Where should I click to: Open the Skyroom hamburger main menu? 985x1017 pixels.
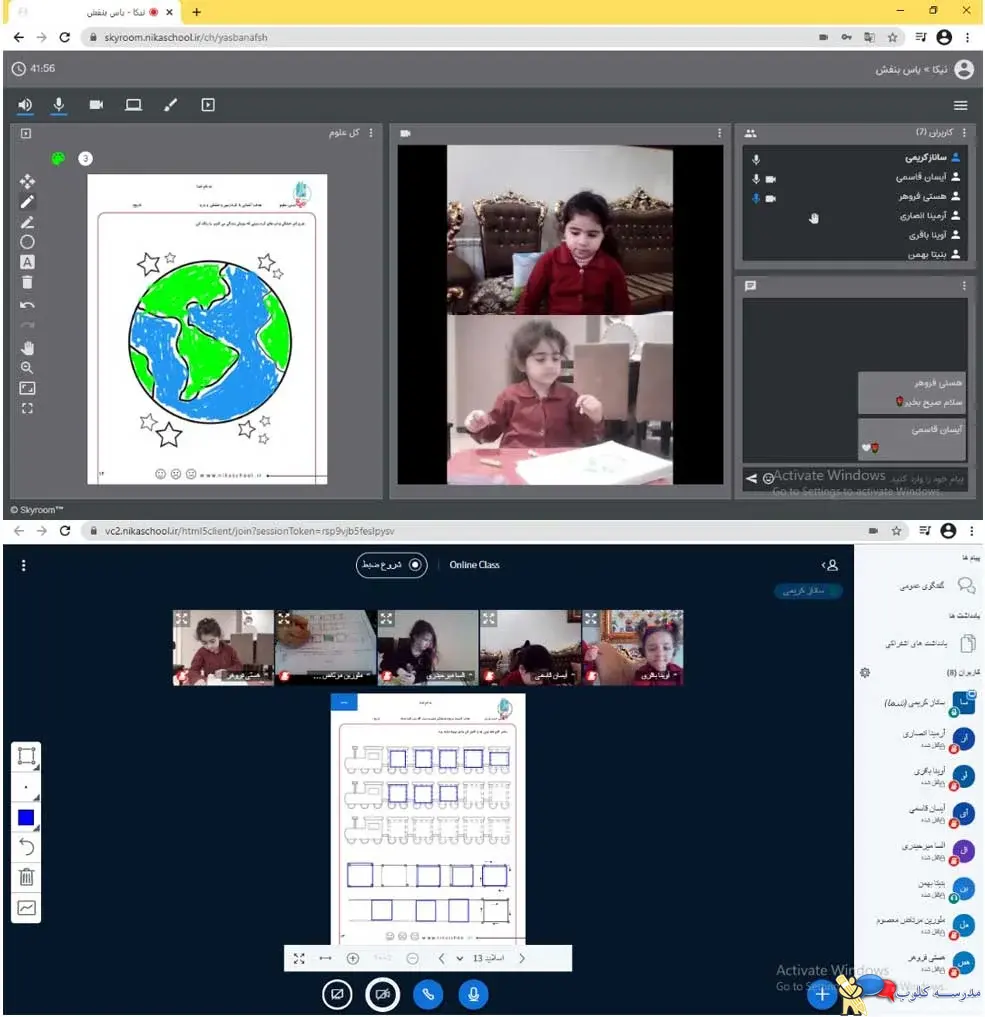coord(960,105)
